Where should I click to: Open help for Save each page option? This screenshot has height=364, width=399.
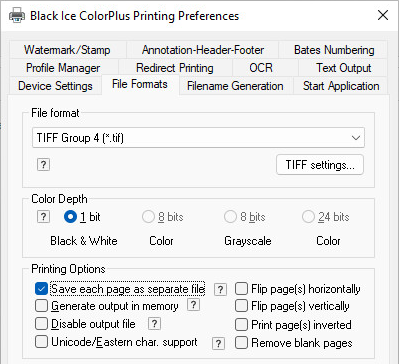[220, 290]
